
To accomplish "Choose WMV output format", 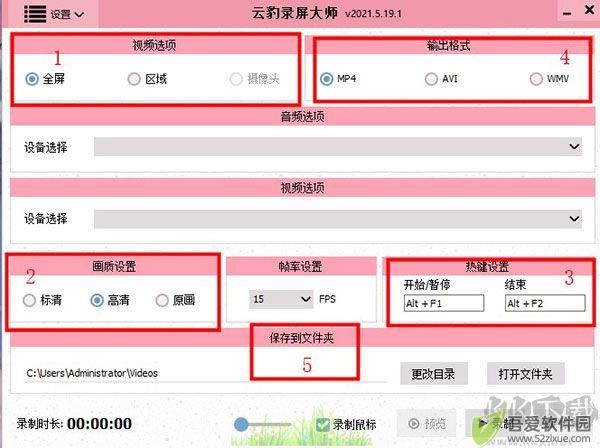I will (x=536, y=79).
